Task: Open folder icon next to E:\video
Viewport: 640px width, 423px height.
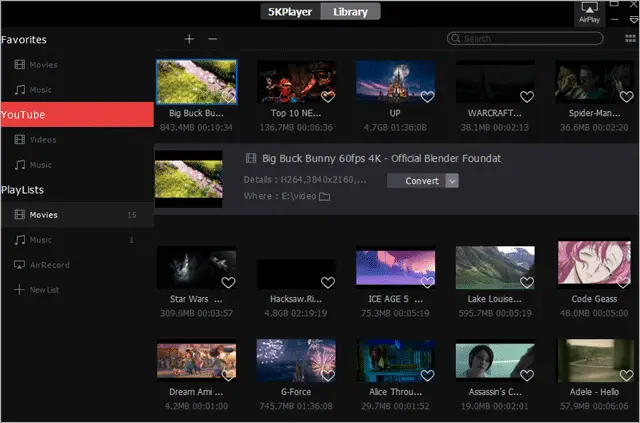Action: [x=324, y=197]
